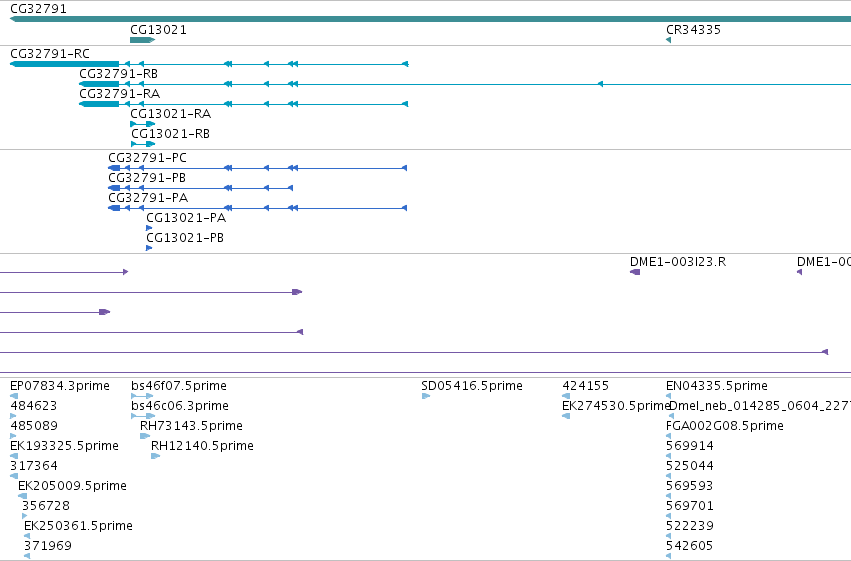Select the 317364 feature label
The height and width of the screenshot is (561, 851).
click(x=34, y=466)
